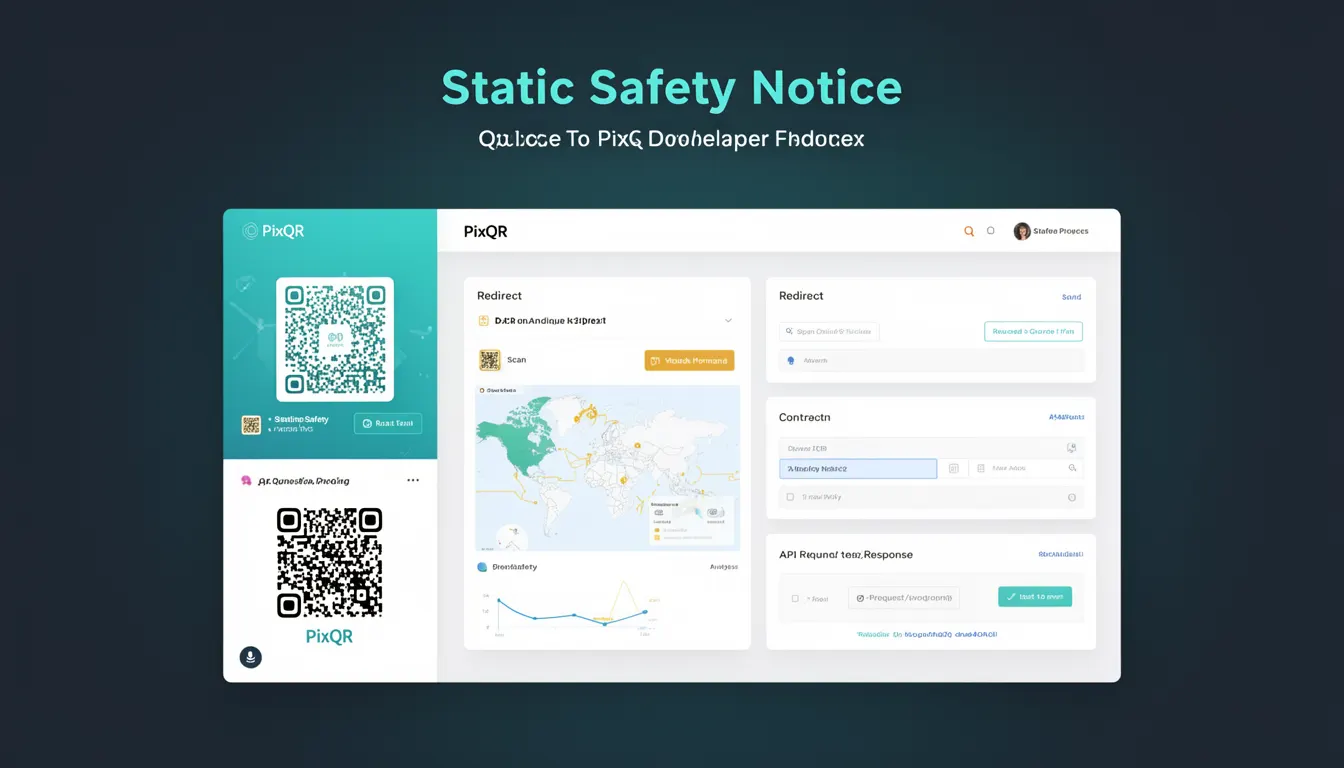Click calendar icon next to highlighted field
1344x768 pixels.
point(953,468)
